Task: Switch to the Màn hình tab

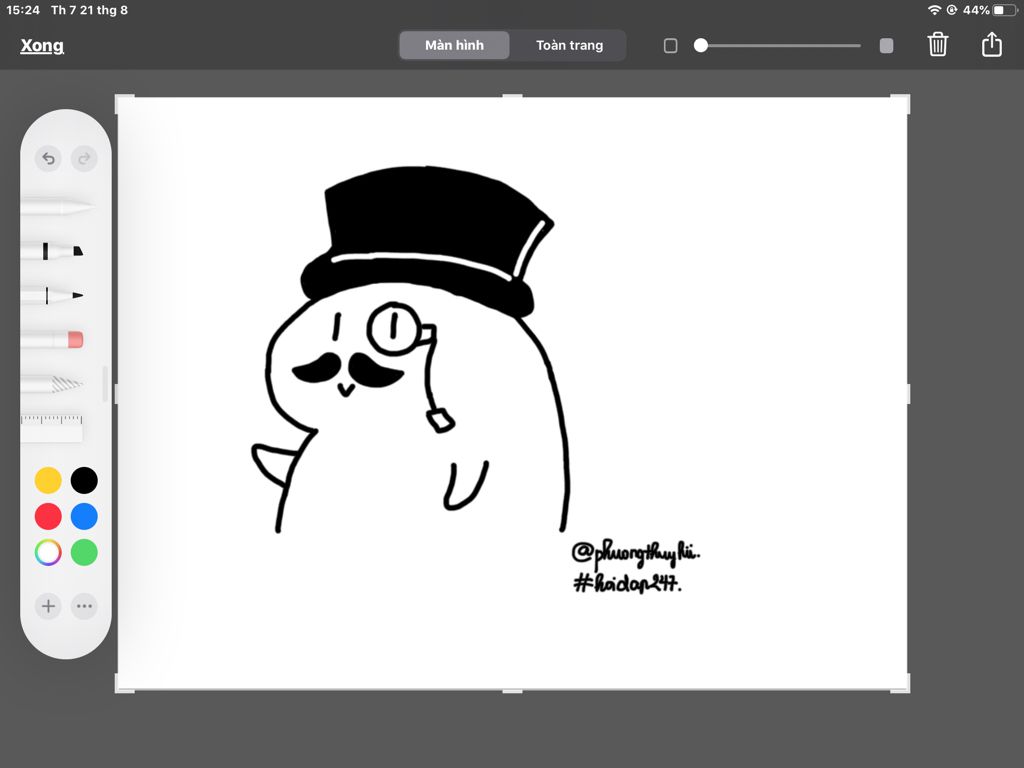Action: click(454, 45)
